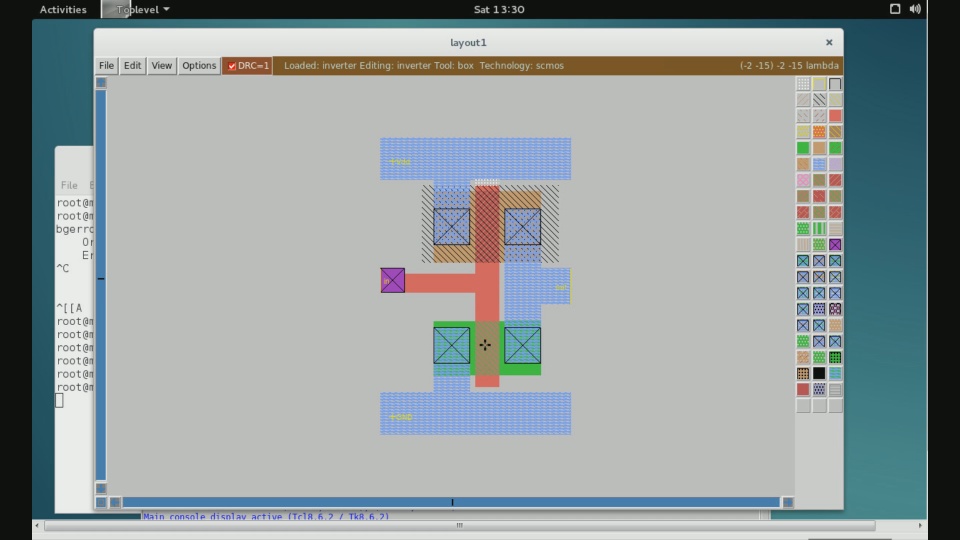Select the pink layer swatch in palette
This screenshot has width=960, height=540.
(x=803, y=180)
